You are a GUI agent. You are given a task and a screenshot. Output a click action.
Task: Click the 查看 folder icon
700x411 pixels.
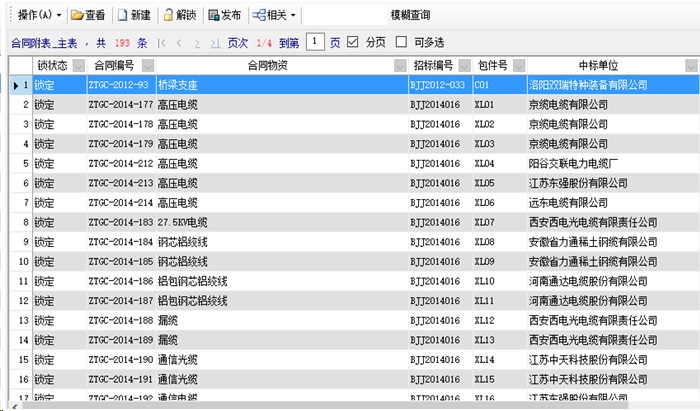[x=78, y=15]
